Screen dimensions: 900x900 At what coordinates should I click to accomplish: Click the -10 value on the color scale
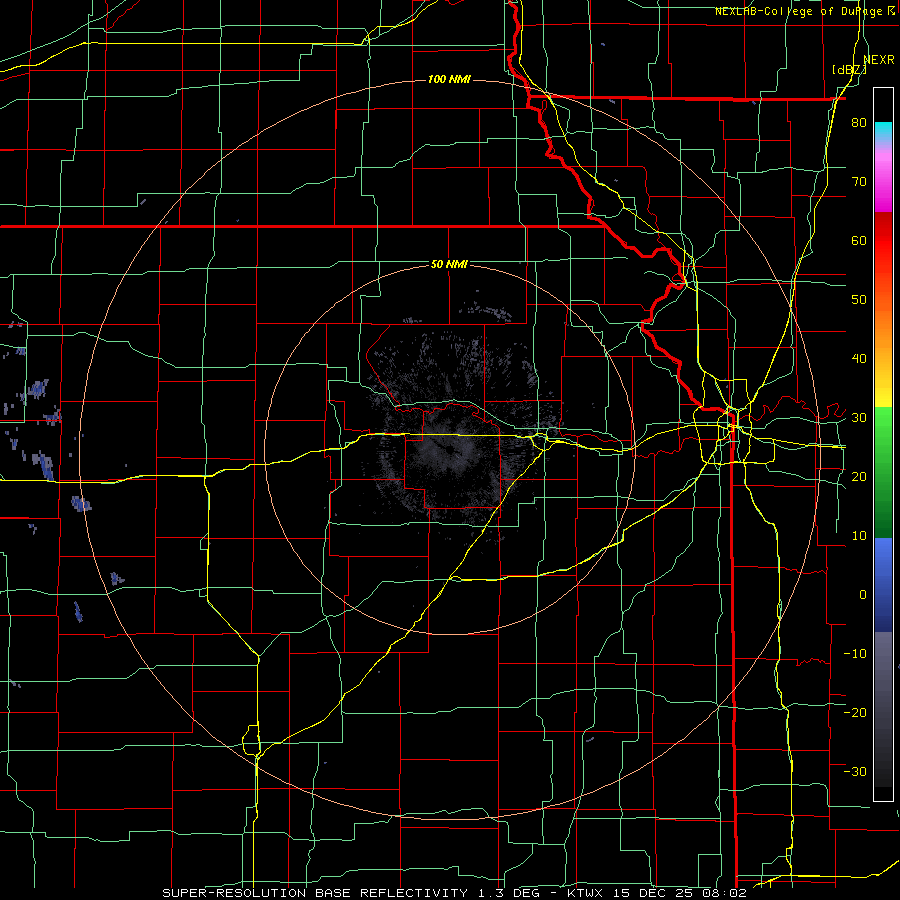[x=855, y=653]
